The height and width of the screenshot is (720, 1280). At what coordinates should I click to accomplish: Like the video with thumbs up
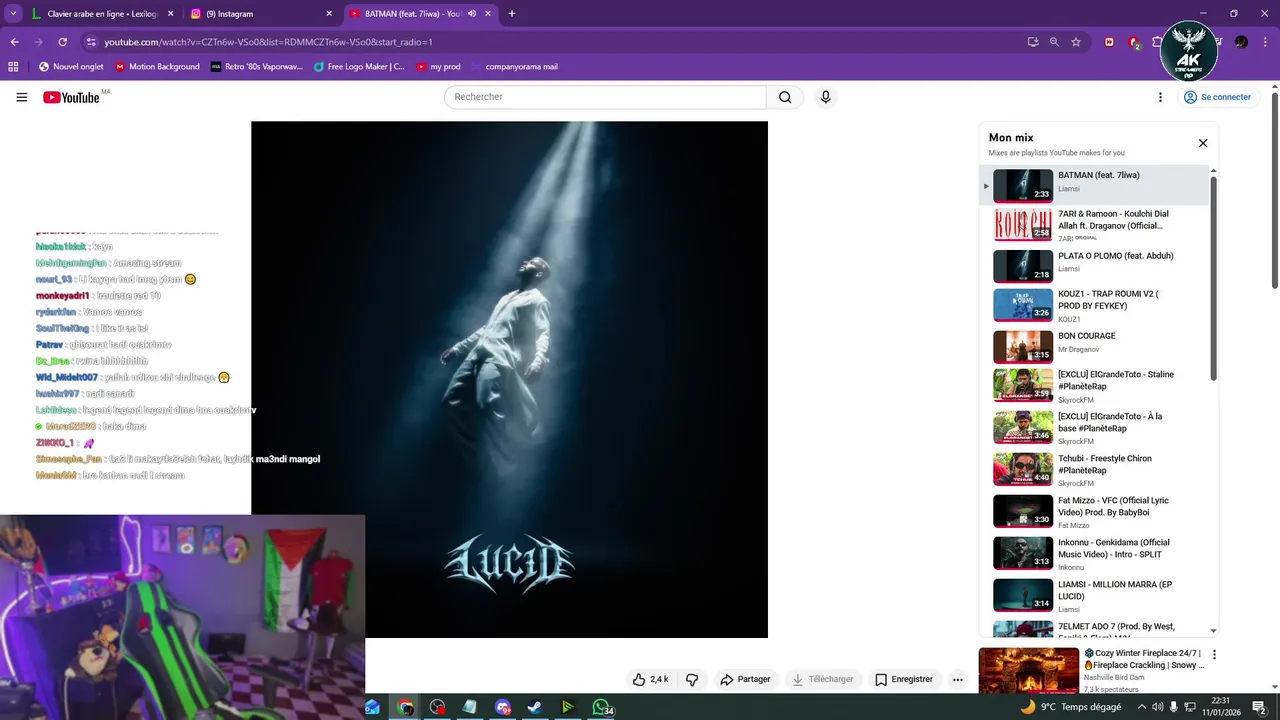tap(650, 679)
